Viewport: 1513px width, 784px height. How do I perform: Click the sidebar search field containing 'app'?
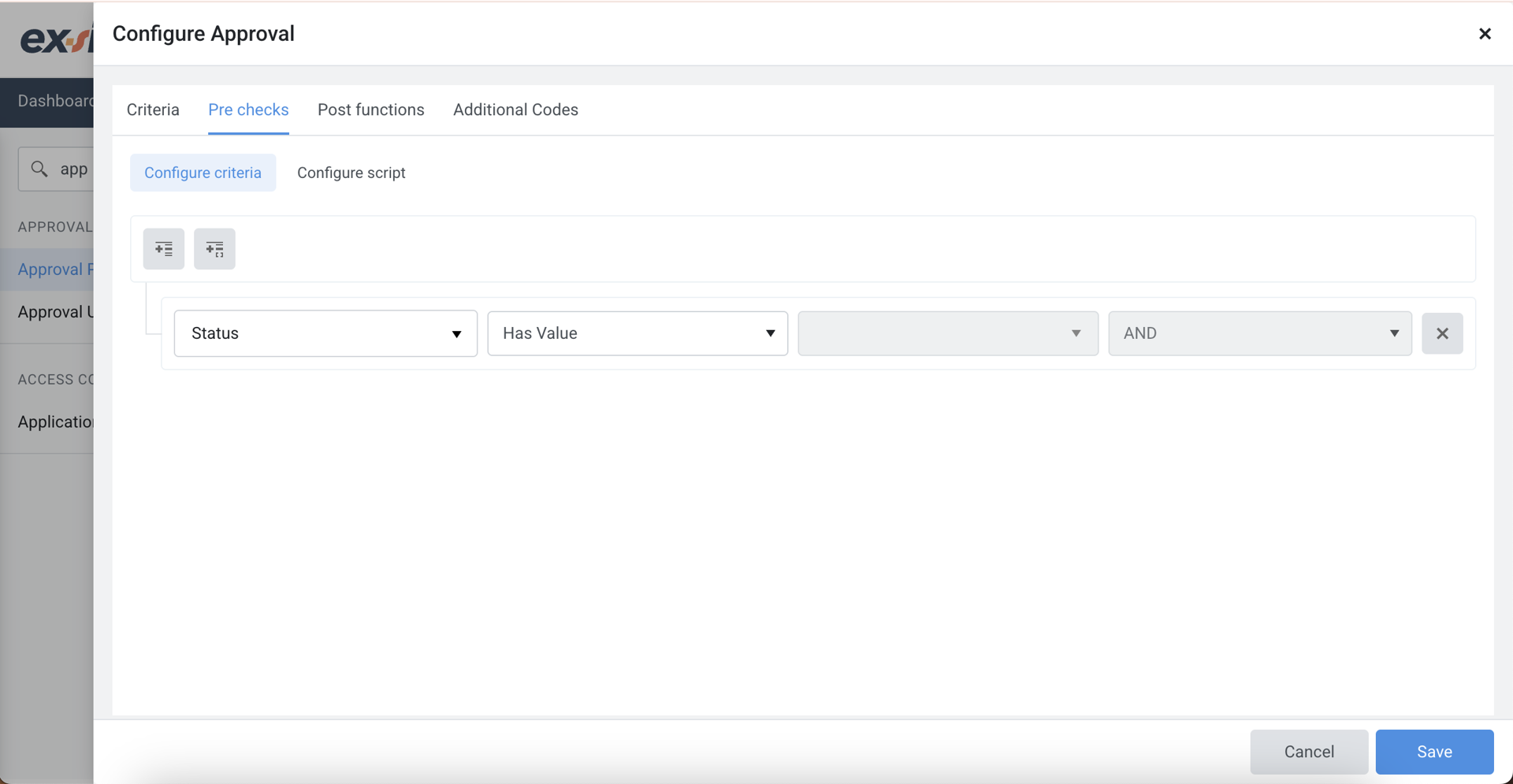pos(56,169)
